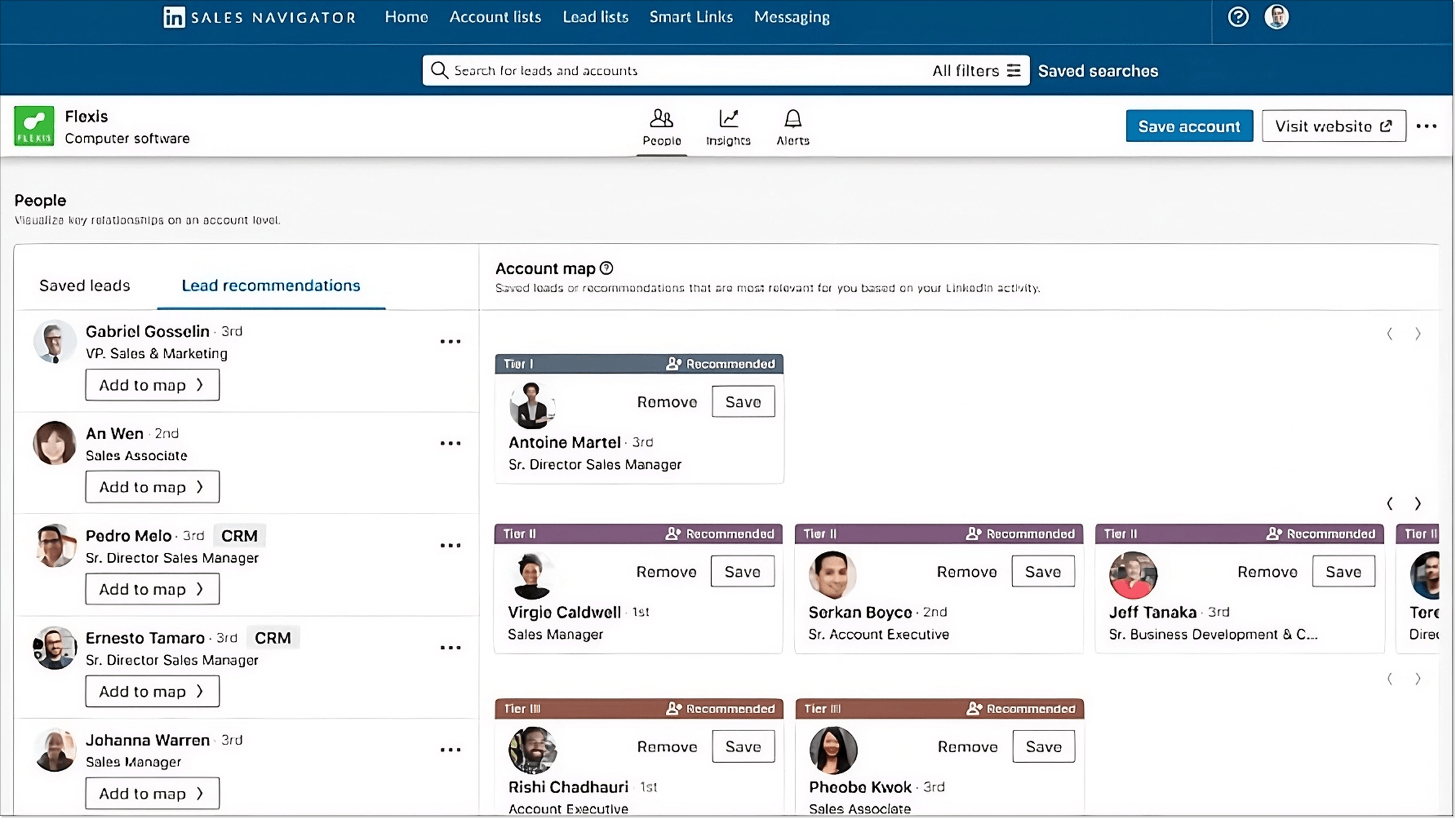Click Save account for Flexis

(1189, 125)
